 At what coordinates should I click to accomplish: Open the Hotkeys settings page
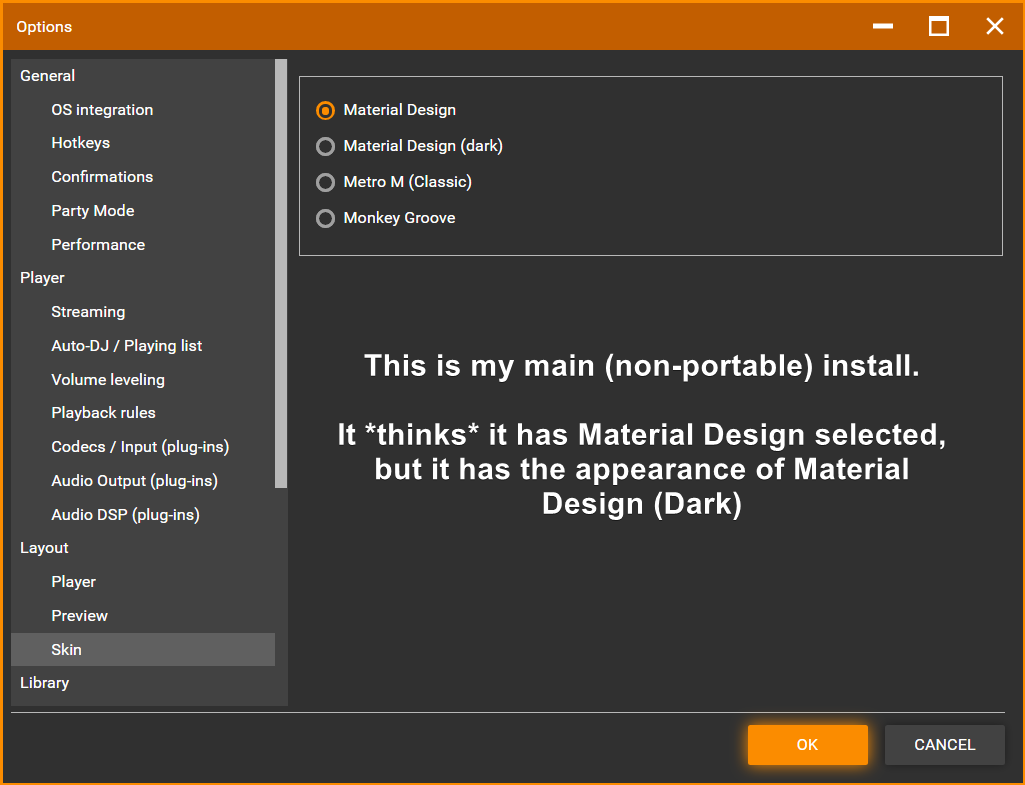pyautogui.click(x=80, y=143)
